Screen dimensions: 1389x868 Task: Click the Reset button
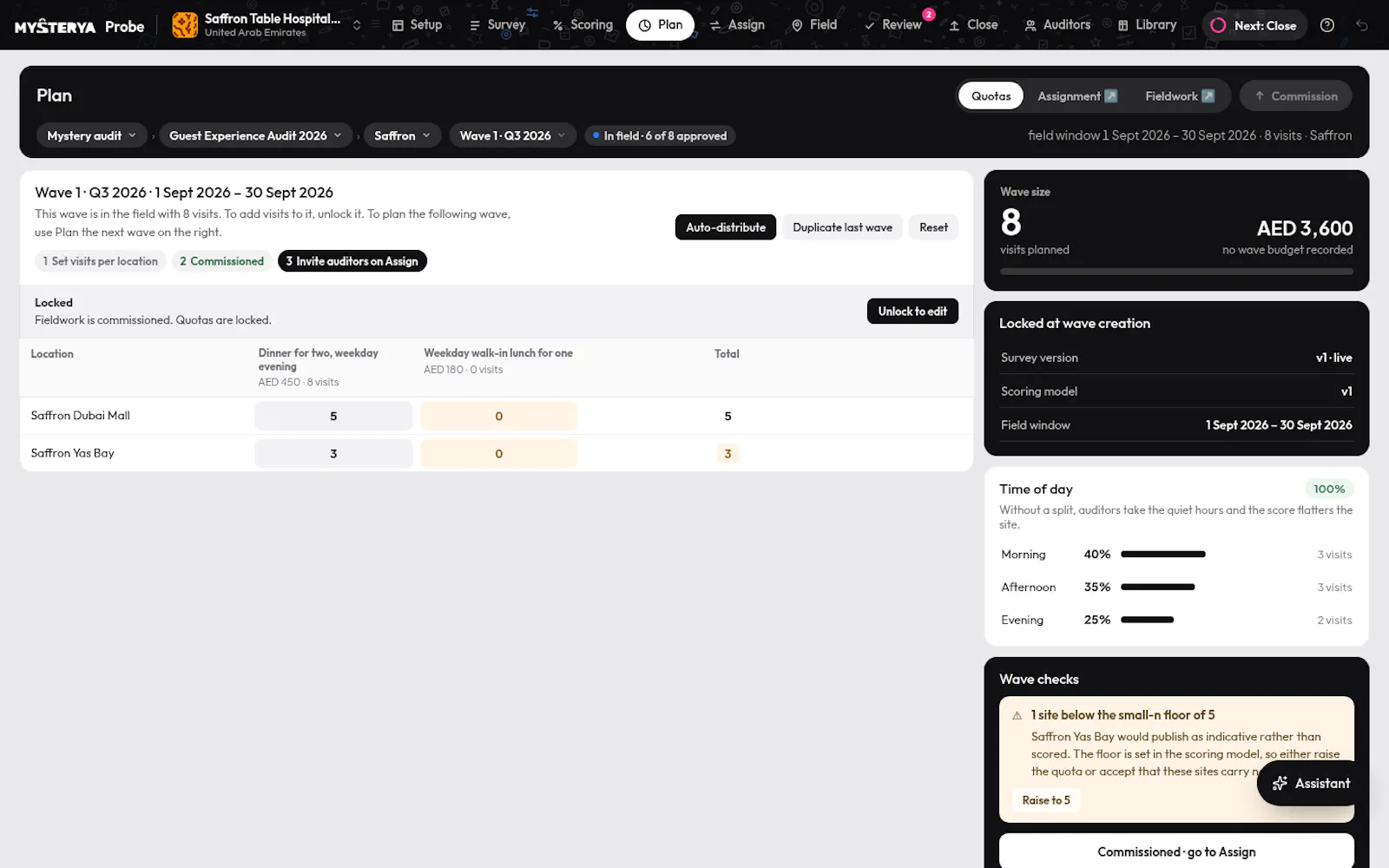[933, 227]
